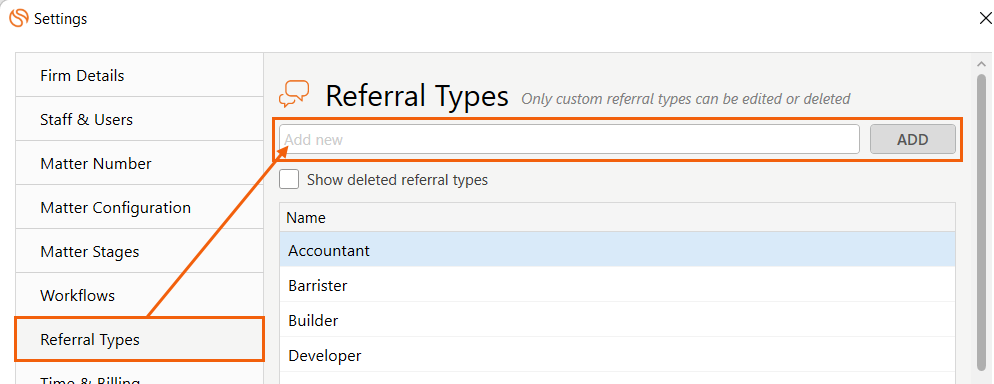Go to Matter Number settings

tap(139, 163)
